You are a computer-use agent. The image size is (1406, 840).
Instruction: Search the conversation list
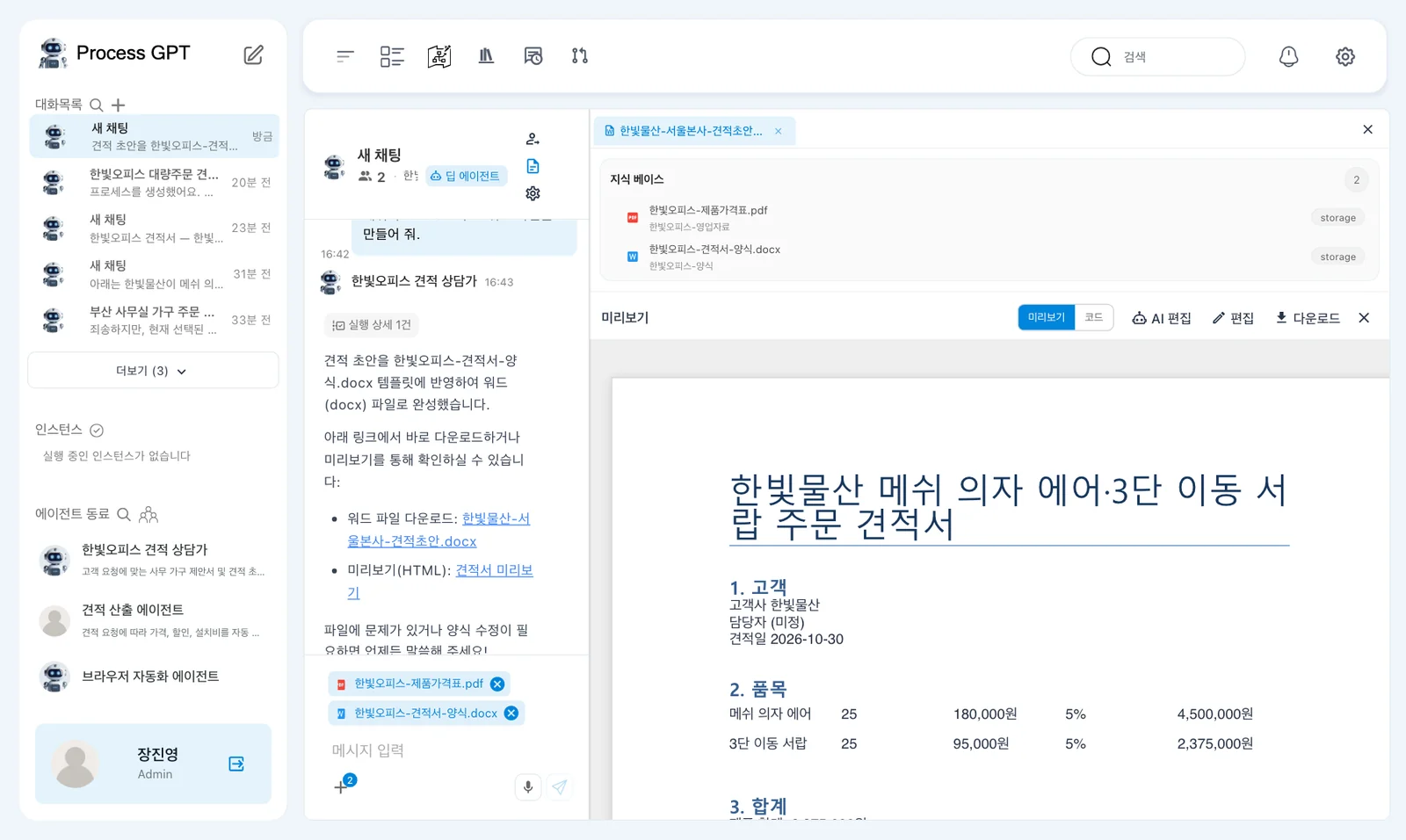click(x=97, y=105)
